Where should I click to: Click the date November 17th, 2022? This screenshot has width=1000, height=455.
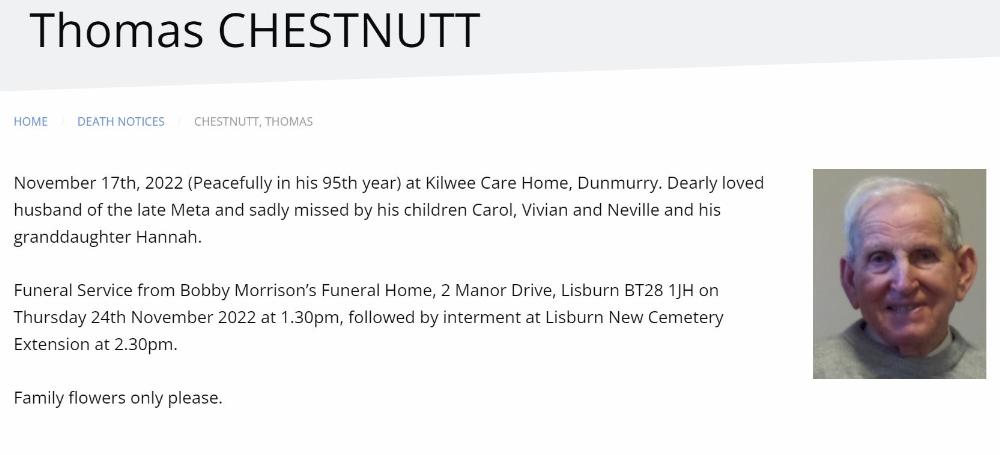pos(97,183)
